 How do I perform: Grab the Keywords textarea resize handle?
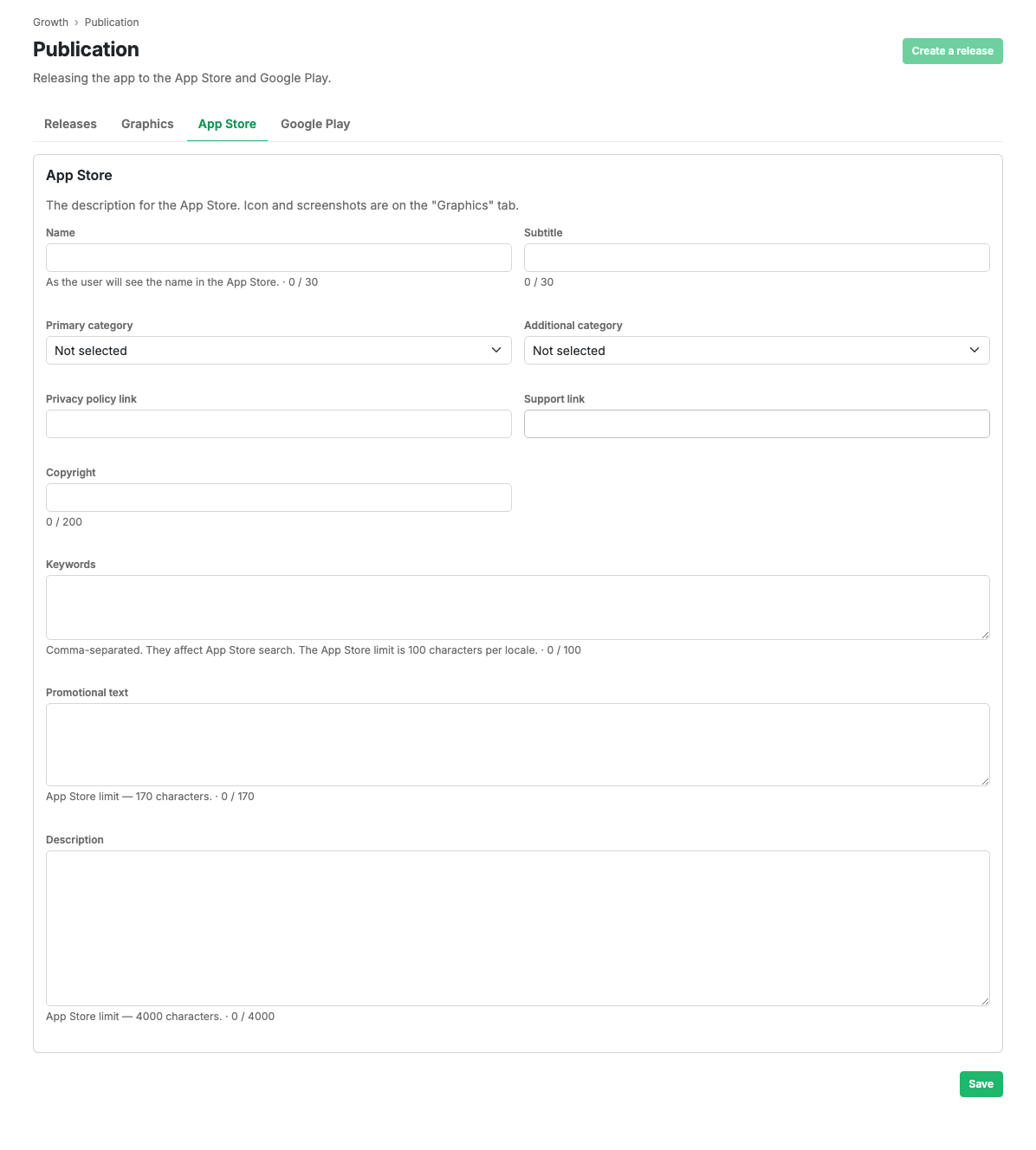point(985,635)
